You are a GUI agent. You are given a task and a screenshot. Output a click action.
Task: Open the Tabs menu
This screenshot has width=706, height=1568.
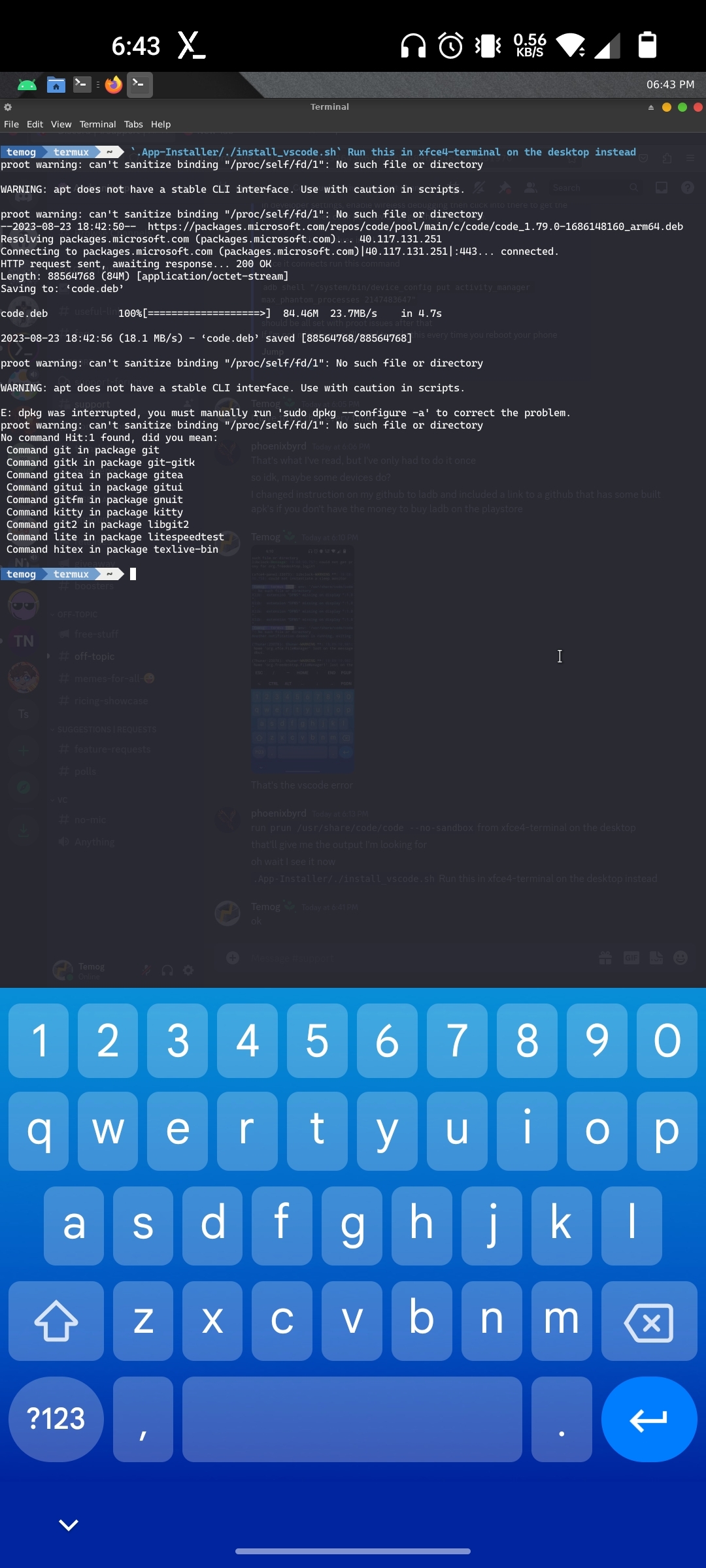(133, 124)
